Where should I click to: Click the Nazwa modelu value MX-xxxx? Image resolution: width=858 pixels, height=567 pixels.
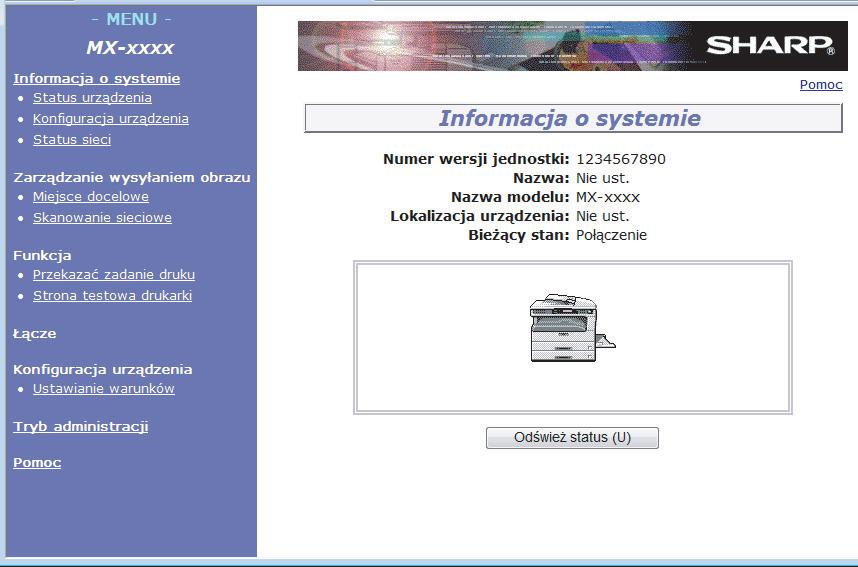point(607,197)
